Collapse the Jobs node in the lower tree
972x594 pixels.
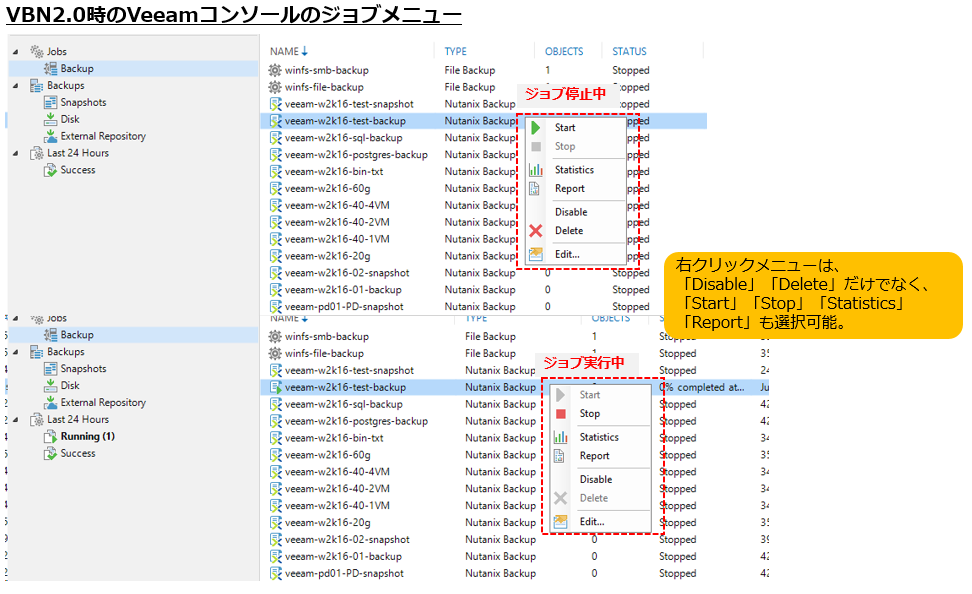[x=15, y=318]
